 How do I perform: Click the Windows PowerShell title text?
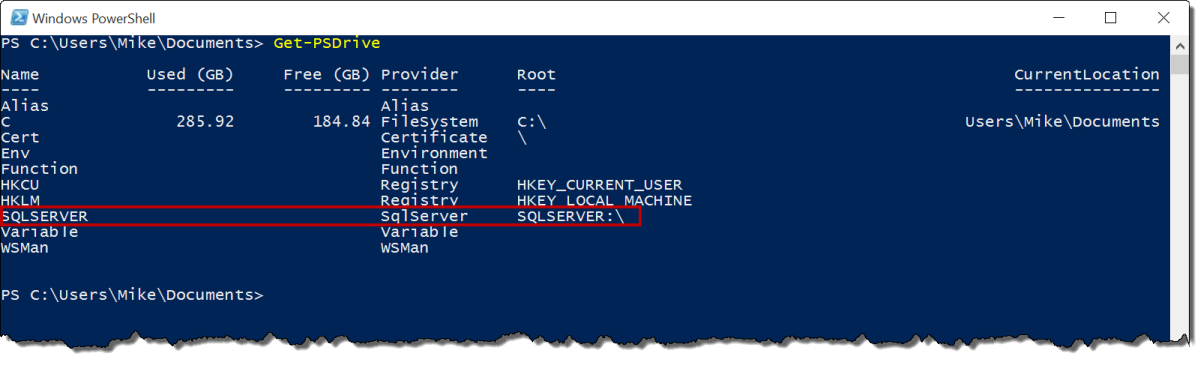click(x=94, y=18)
